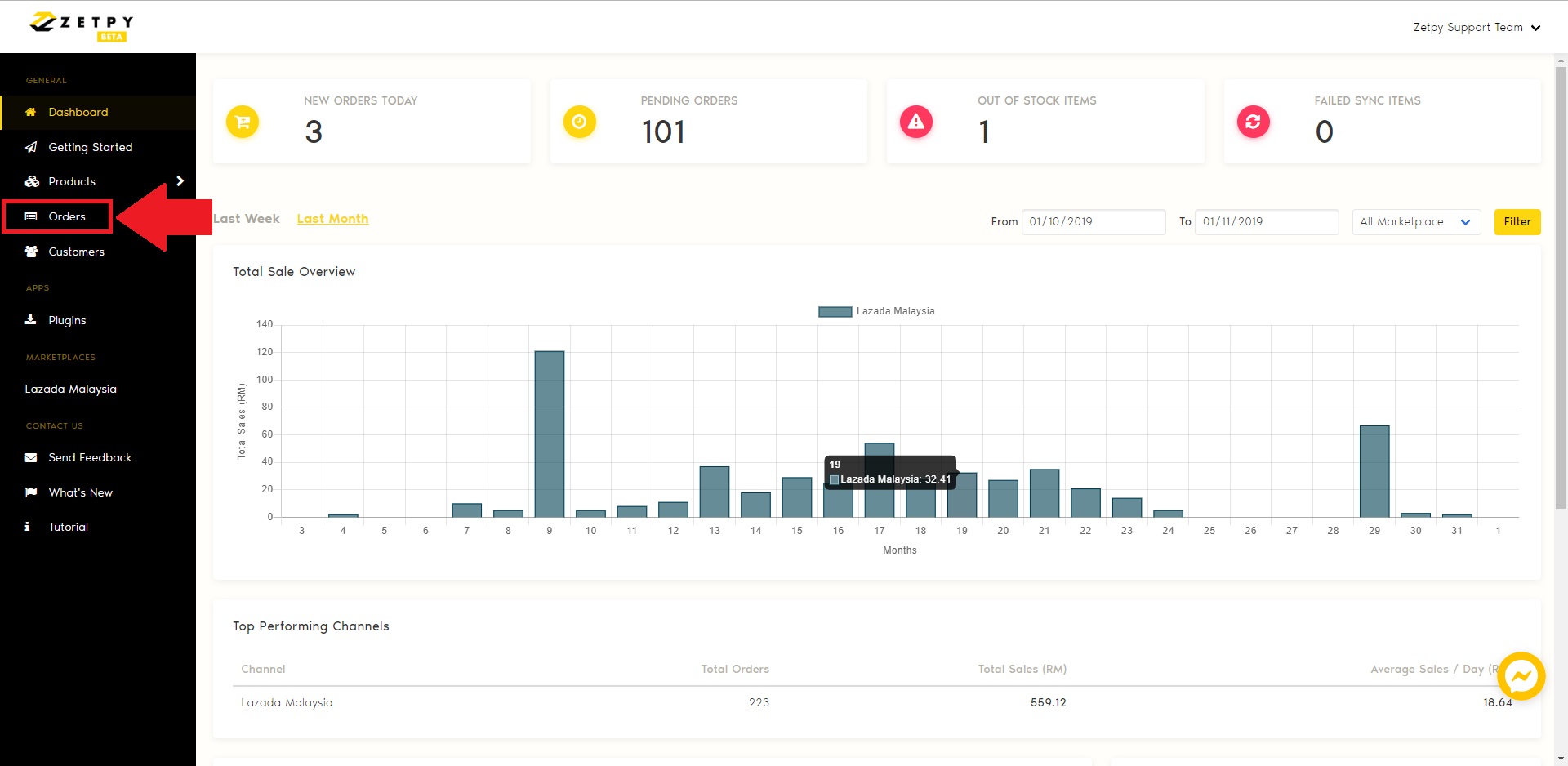1568x766 pixels.
Task: Open the Zetpy Support Team account dropdown
Action: click(1477, 27)
